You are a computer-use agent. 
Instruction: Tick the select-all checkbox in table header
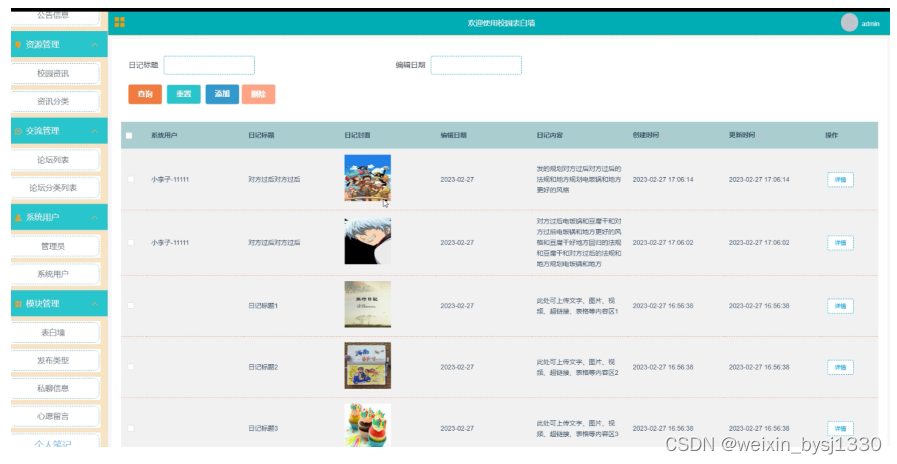point(129,136)
